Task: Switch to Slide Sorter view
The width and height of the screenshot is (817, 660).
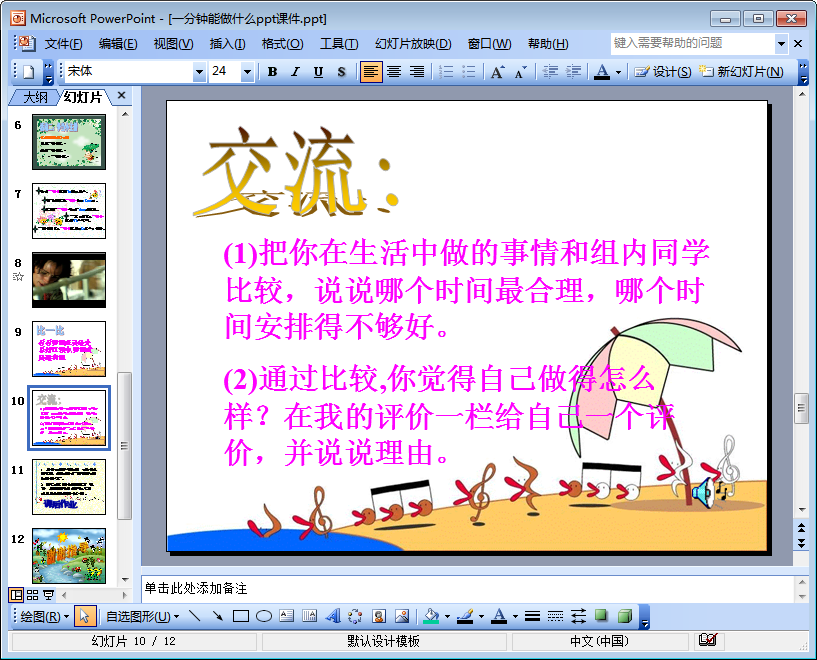Action: 32,594
